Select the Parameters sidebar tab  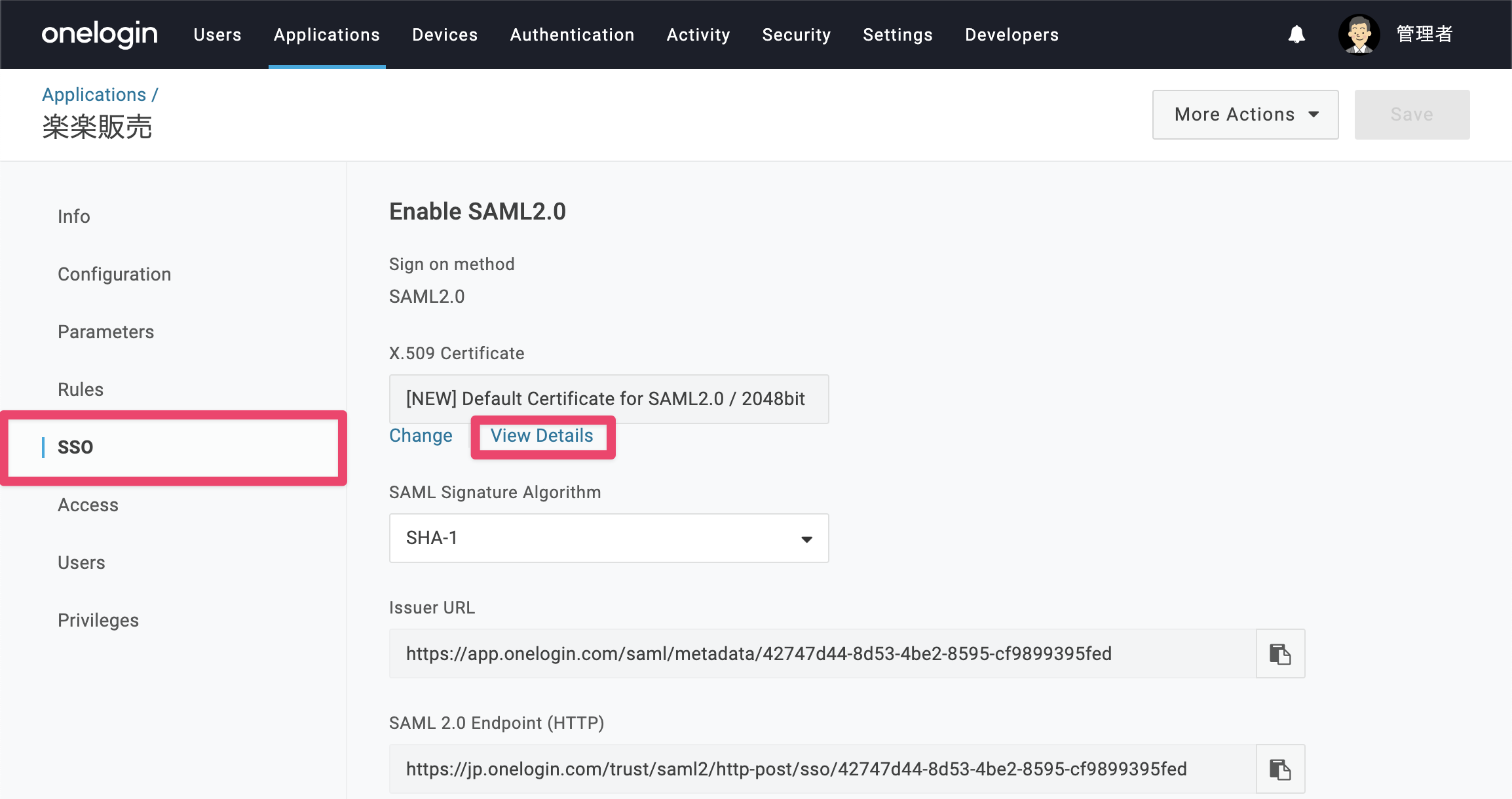(106, 332)
